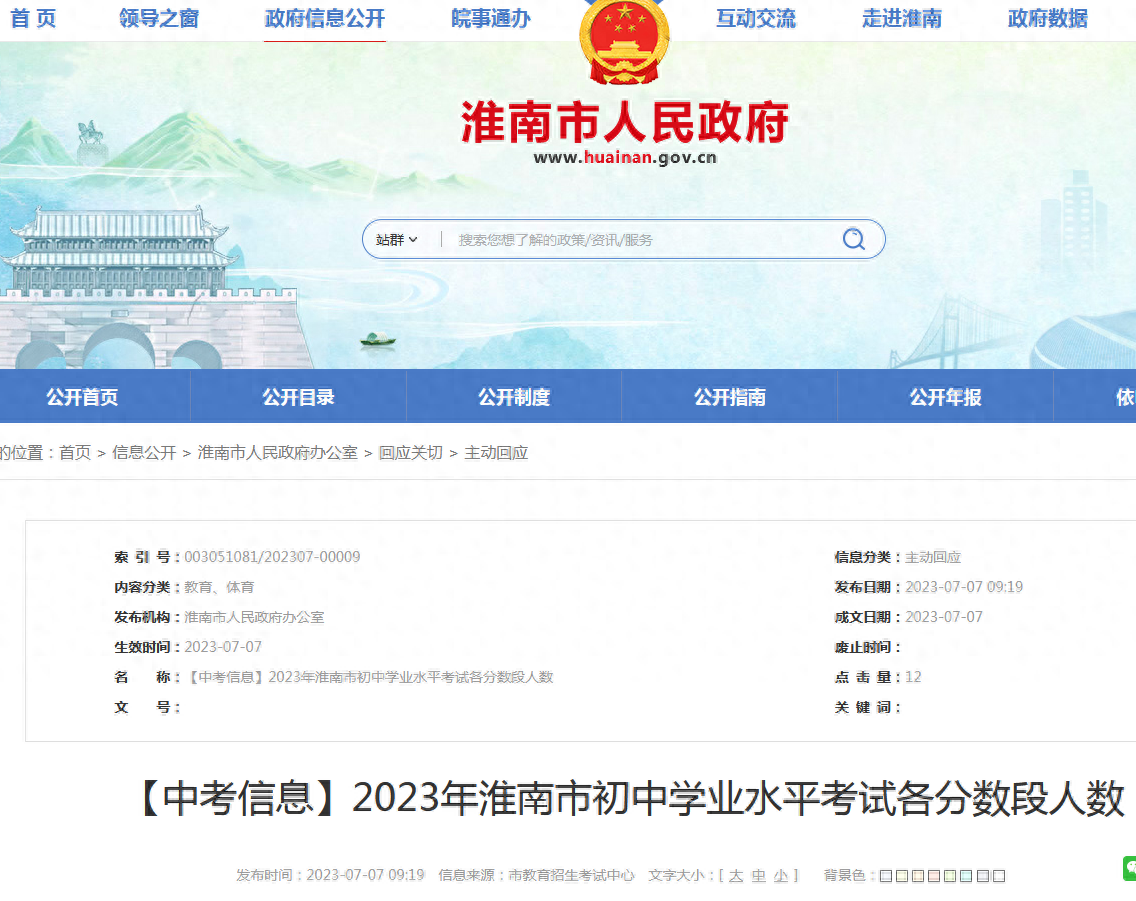Select the pink background color swatch

tap(933, 876)
